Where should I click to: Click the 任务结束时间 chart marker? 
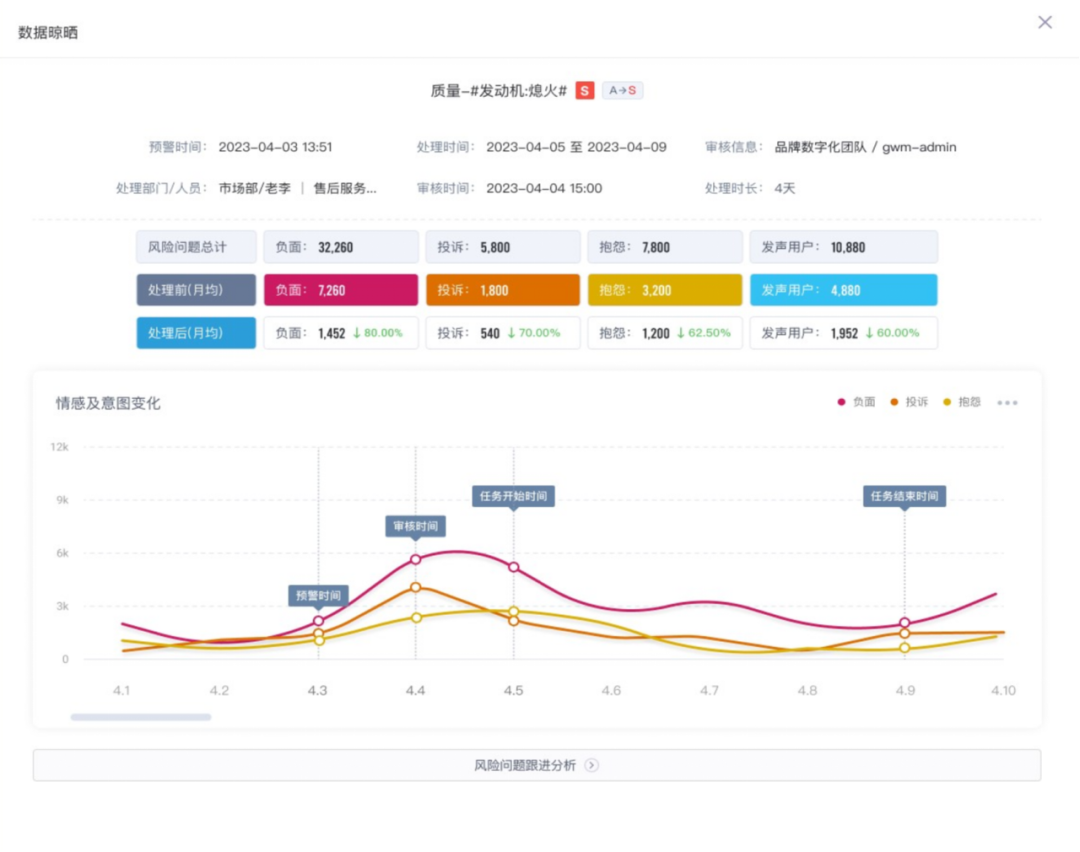(904, 496)
